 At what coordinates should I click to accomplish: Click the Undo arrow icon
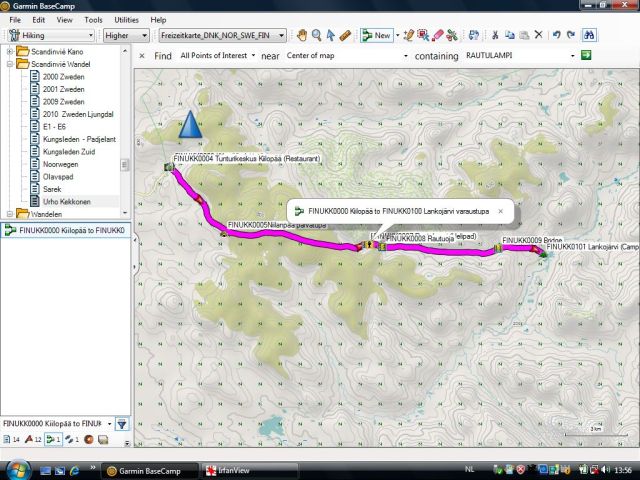tap(557, 35)
